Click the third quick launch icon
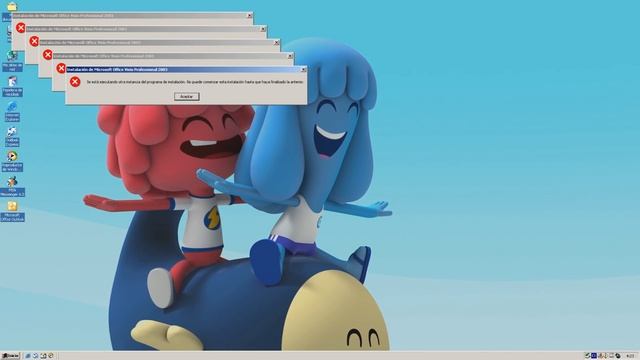The width and height of the screenshot is (640, 360). (43, 356)
